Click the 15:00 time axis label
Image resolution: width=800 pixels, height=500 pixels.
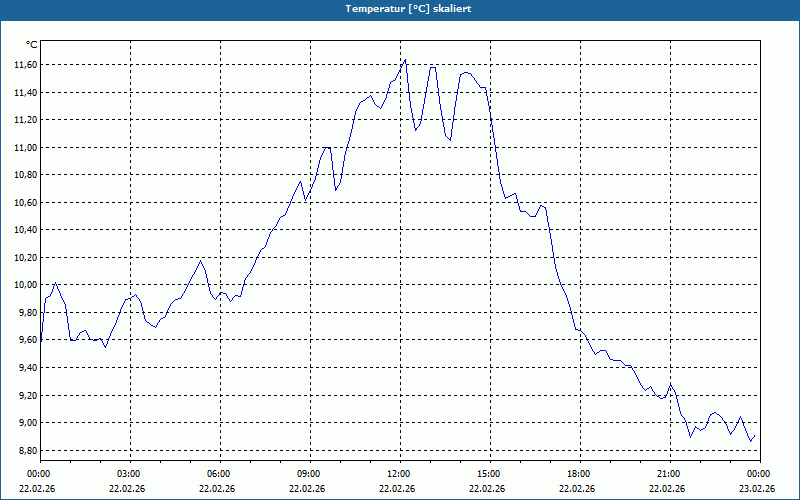tap(490, 474)
